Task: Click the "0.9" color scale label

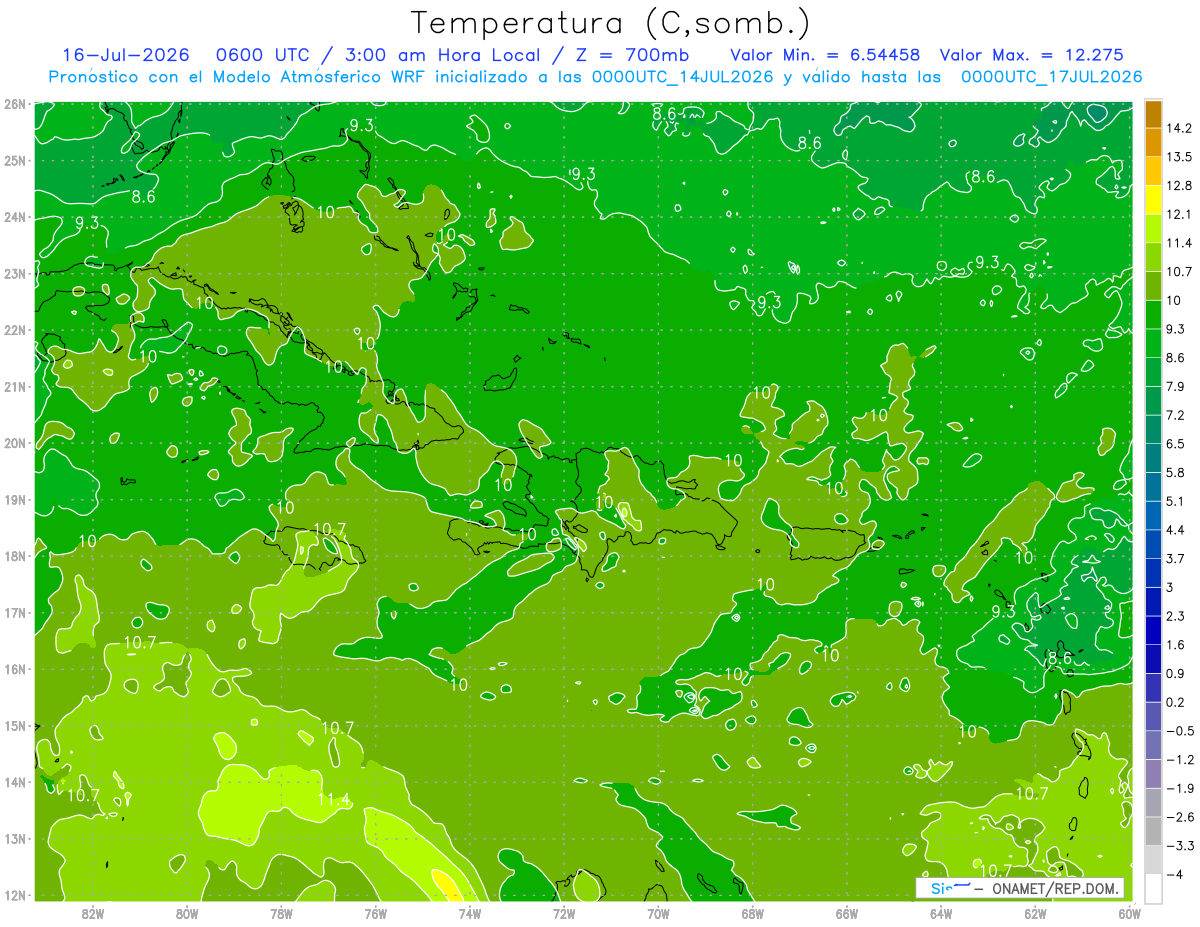Action: tap(1175, 672)
